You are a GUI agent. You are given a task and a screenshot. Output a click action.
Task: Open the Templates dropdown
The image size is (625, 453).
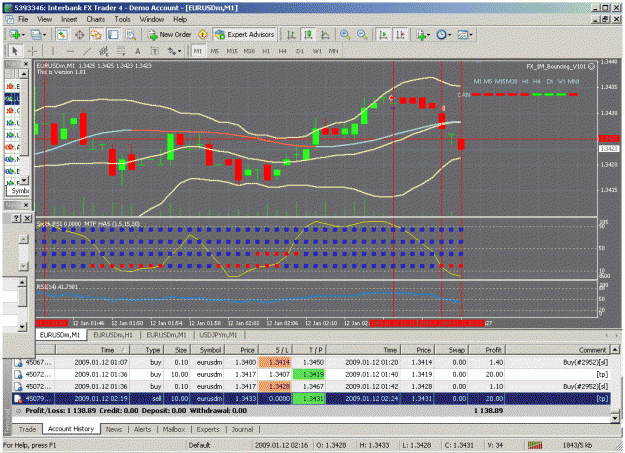464,35
